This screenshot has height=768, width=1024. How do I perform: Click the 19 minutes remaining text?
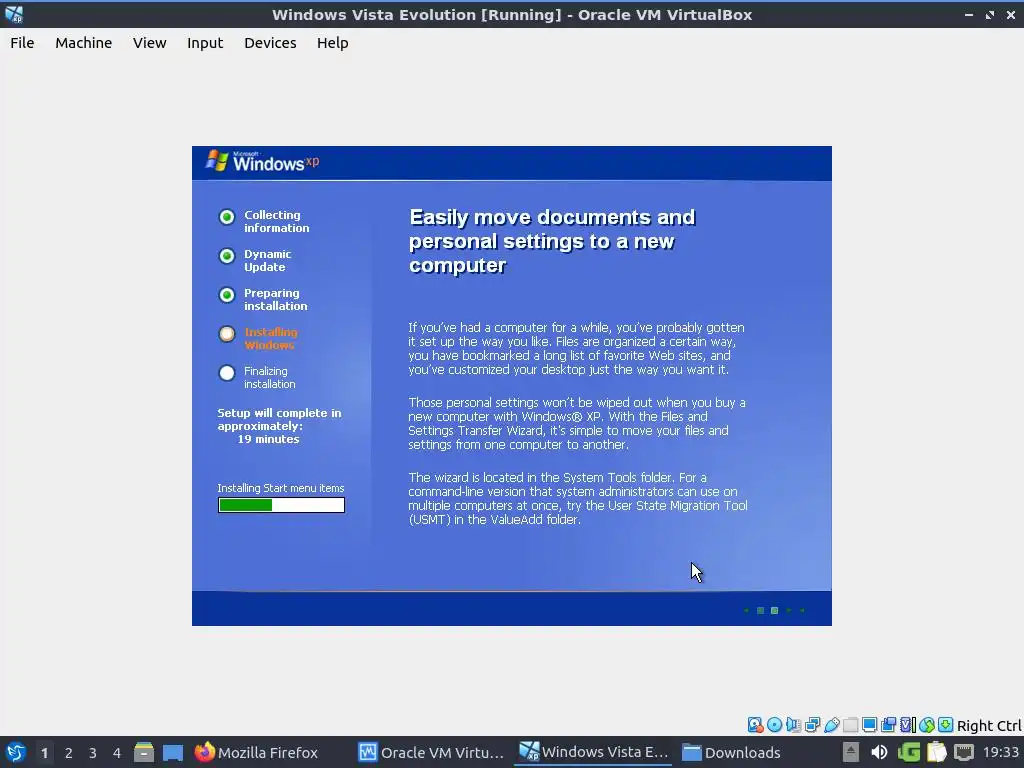268,439
